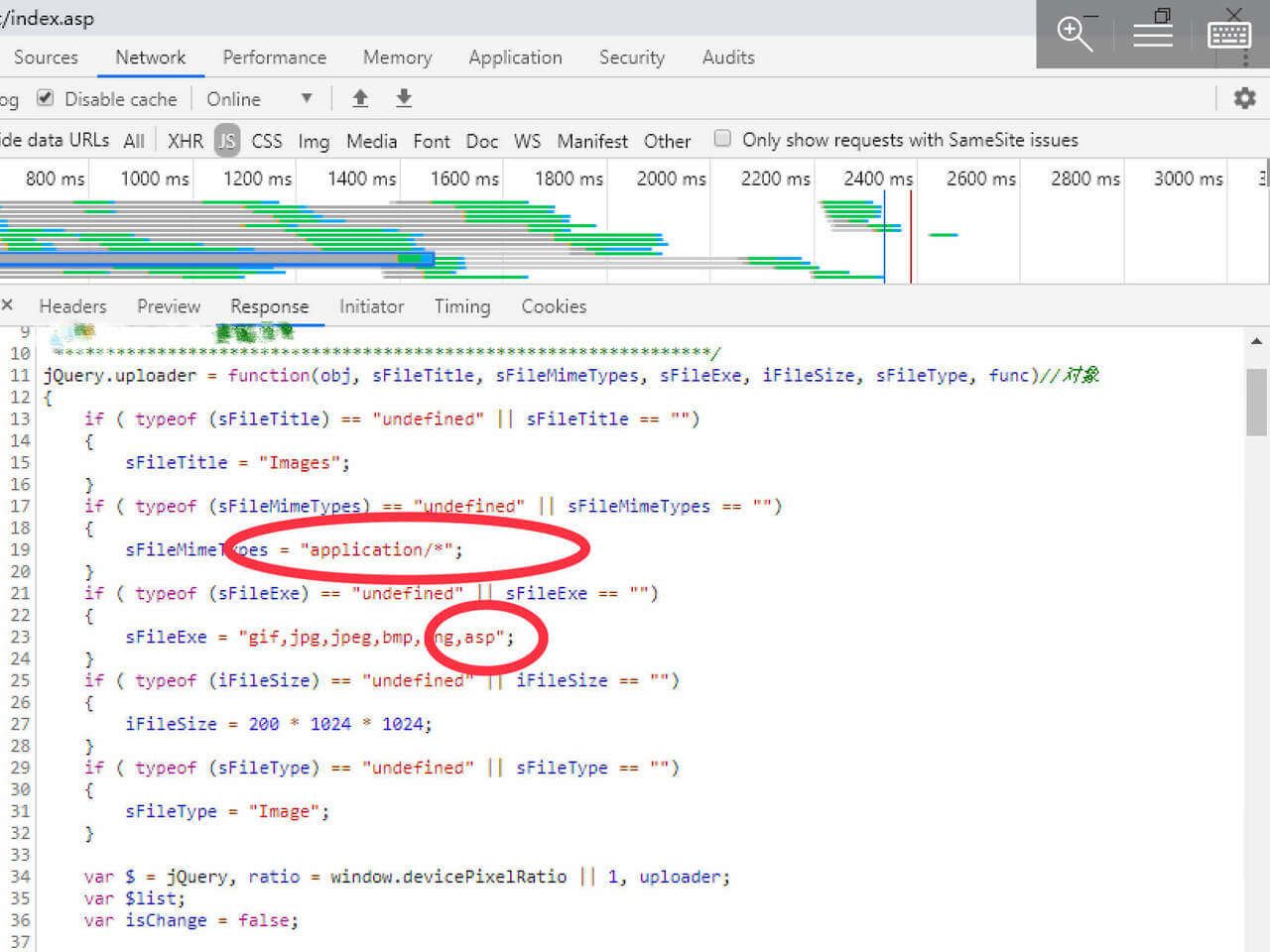Click sFileType = "Image" line

[x=227, y=811]
